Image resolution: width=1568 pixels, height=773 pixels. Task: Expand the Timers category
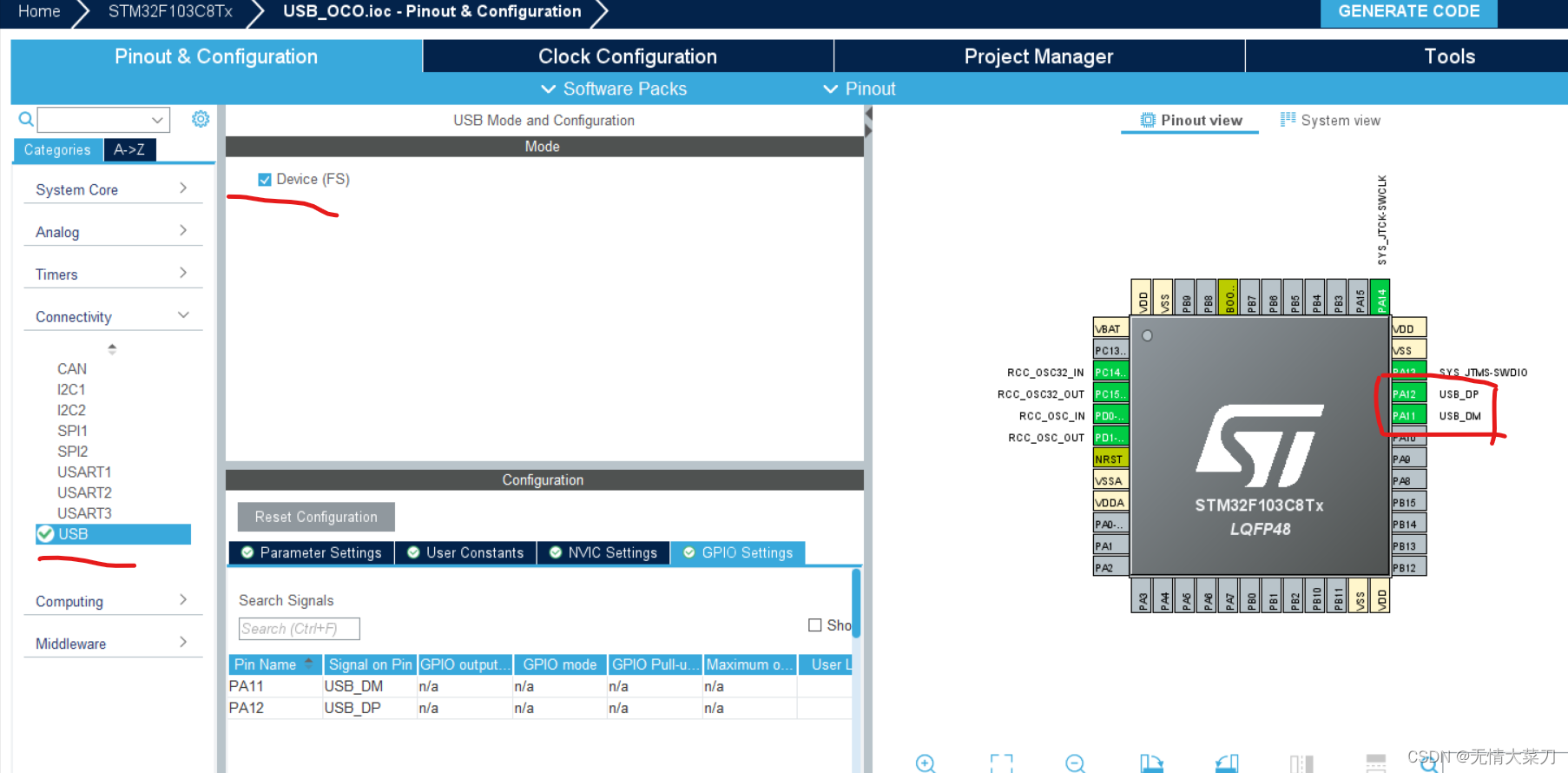[113, 274]
